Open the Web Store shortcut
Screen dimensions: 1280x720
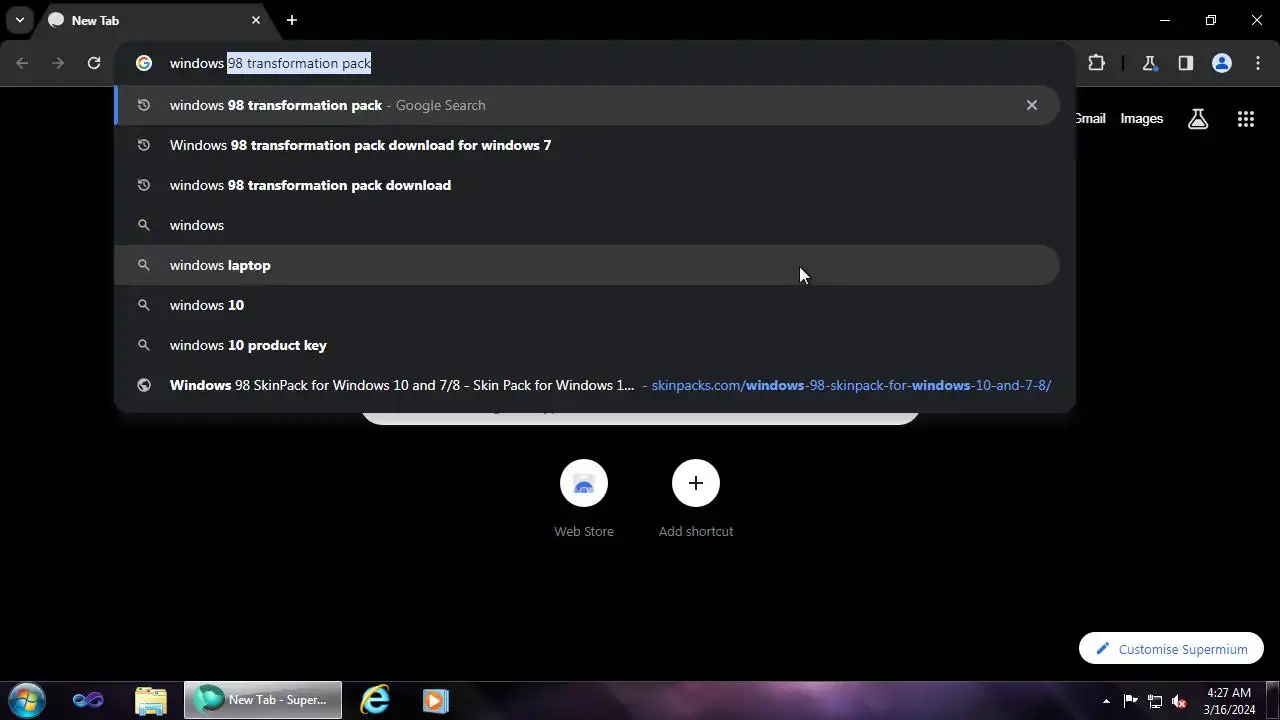click(584, 498)
